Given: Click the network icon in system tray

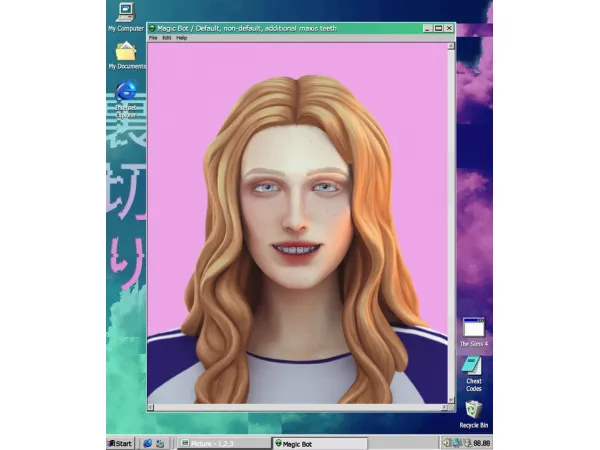Looking at the screenshot, I should pos(457,443).
